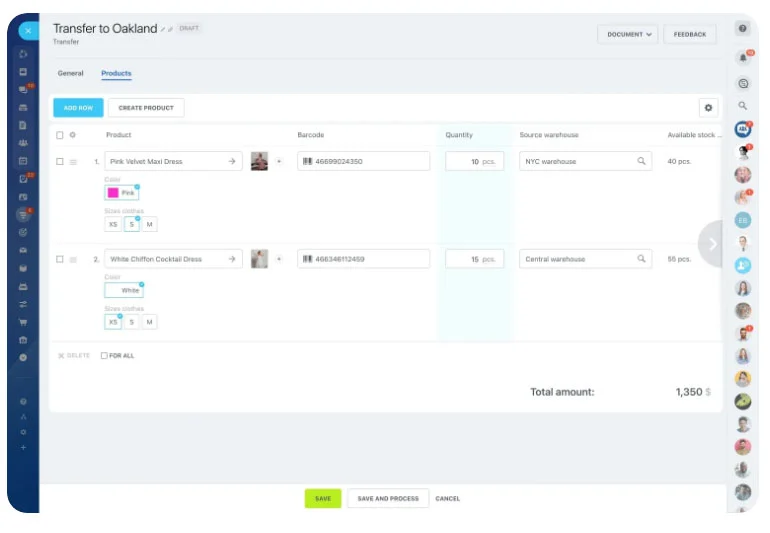This screenshot has width=770, height=533.
Task: Enable the FOR ALL checkbox
Action: [x=105, y=356]
